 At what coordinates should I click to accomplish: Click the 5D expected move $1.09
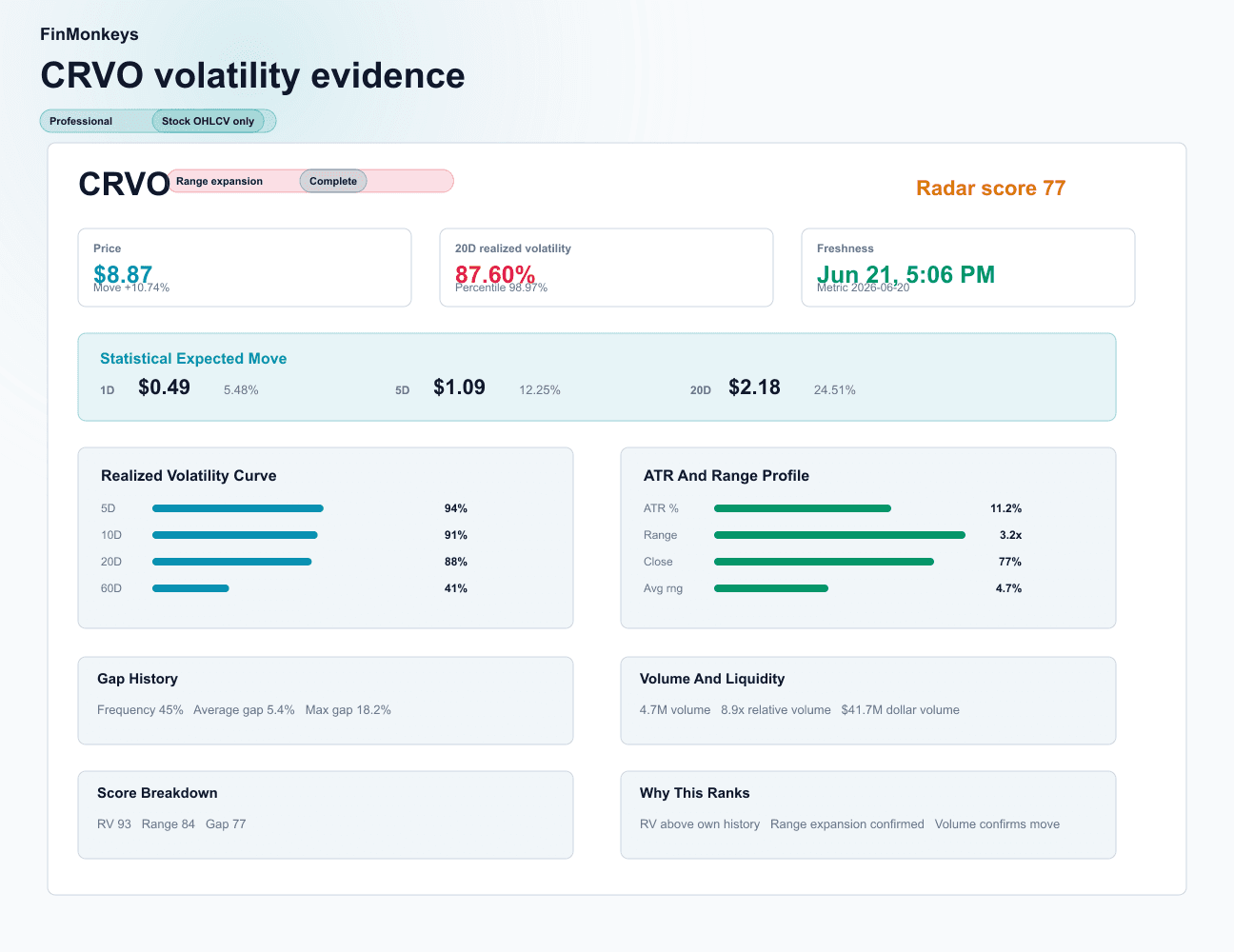[459, 387]
